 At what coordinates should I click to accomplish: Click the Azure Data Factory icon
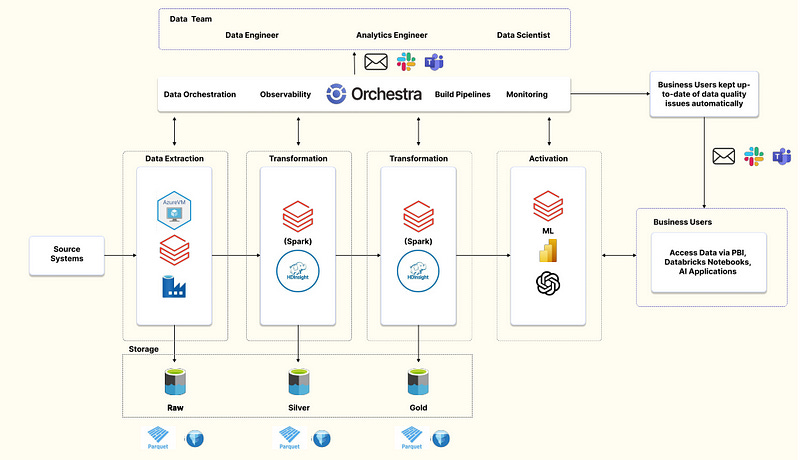point(174,287)
